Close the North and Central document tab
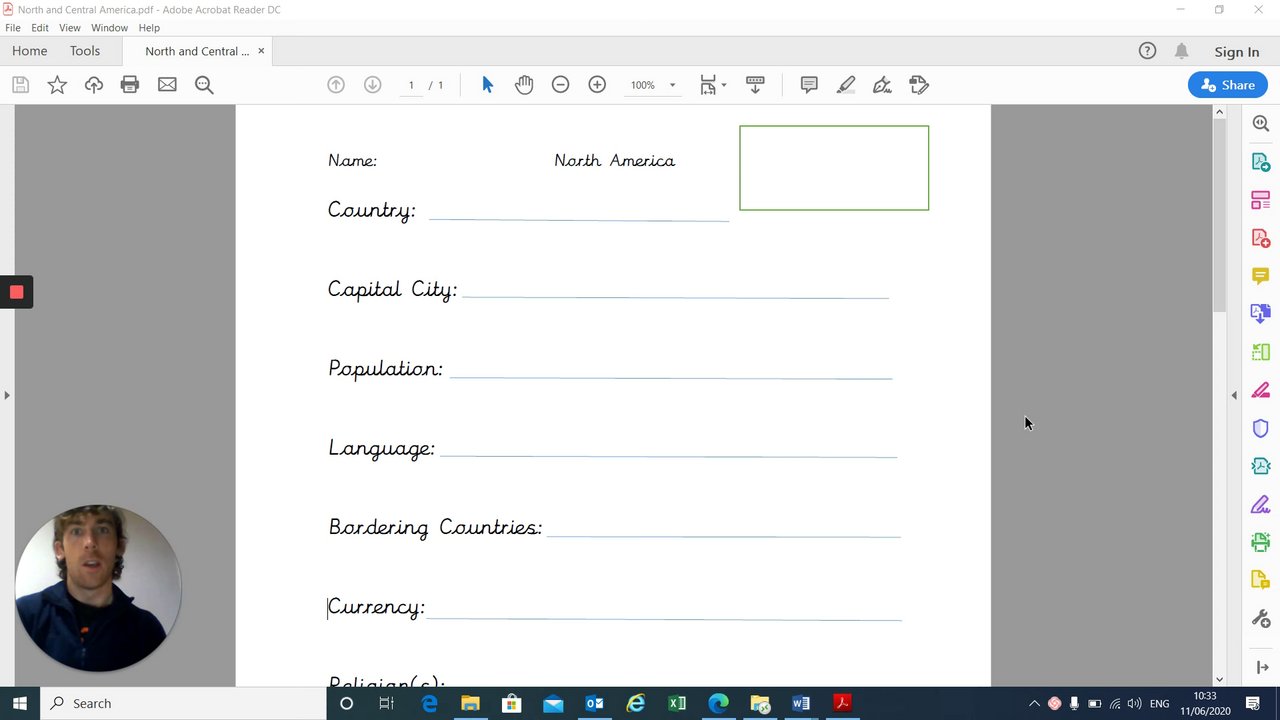 (x=261, y=51)
